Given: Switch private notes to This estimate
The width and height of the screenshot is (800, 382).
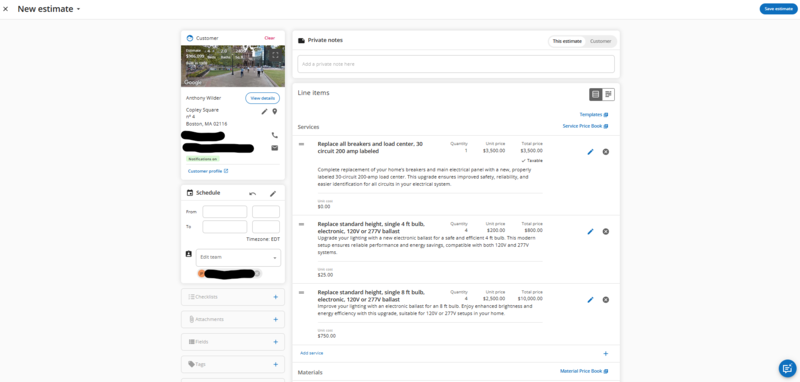Looking at the screenshot, I should (x=567, y=41).
